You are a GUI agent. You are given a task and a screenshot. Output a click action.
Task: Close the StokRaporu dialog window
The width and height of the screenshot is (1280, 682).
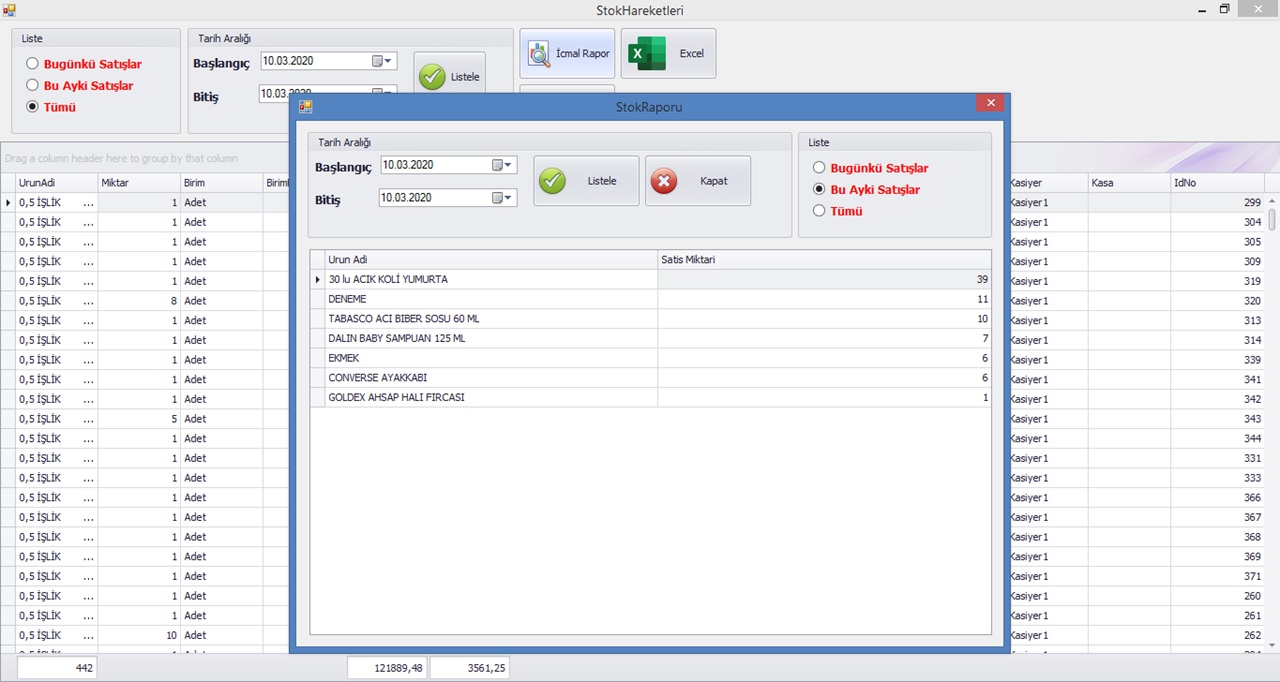(990, 104)
